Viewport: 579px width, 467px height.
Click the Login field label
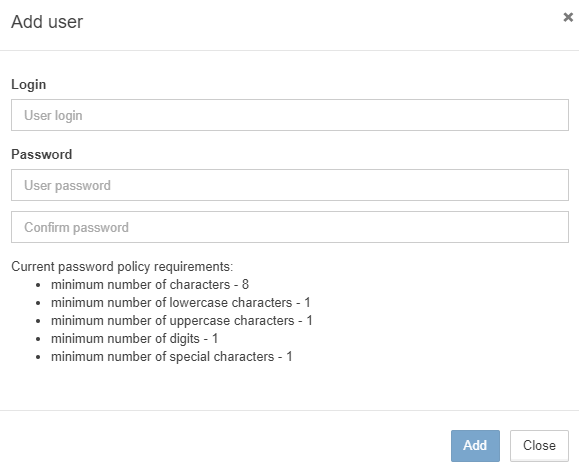pyautogui.click(x=28, y=85)
